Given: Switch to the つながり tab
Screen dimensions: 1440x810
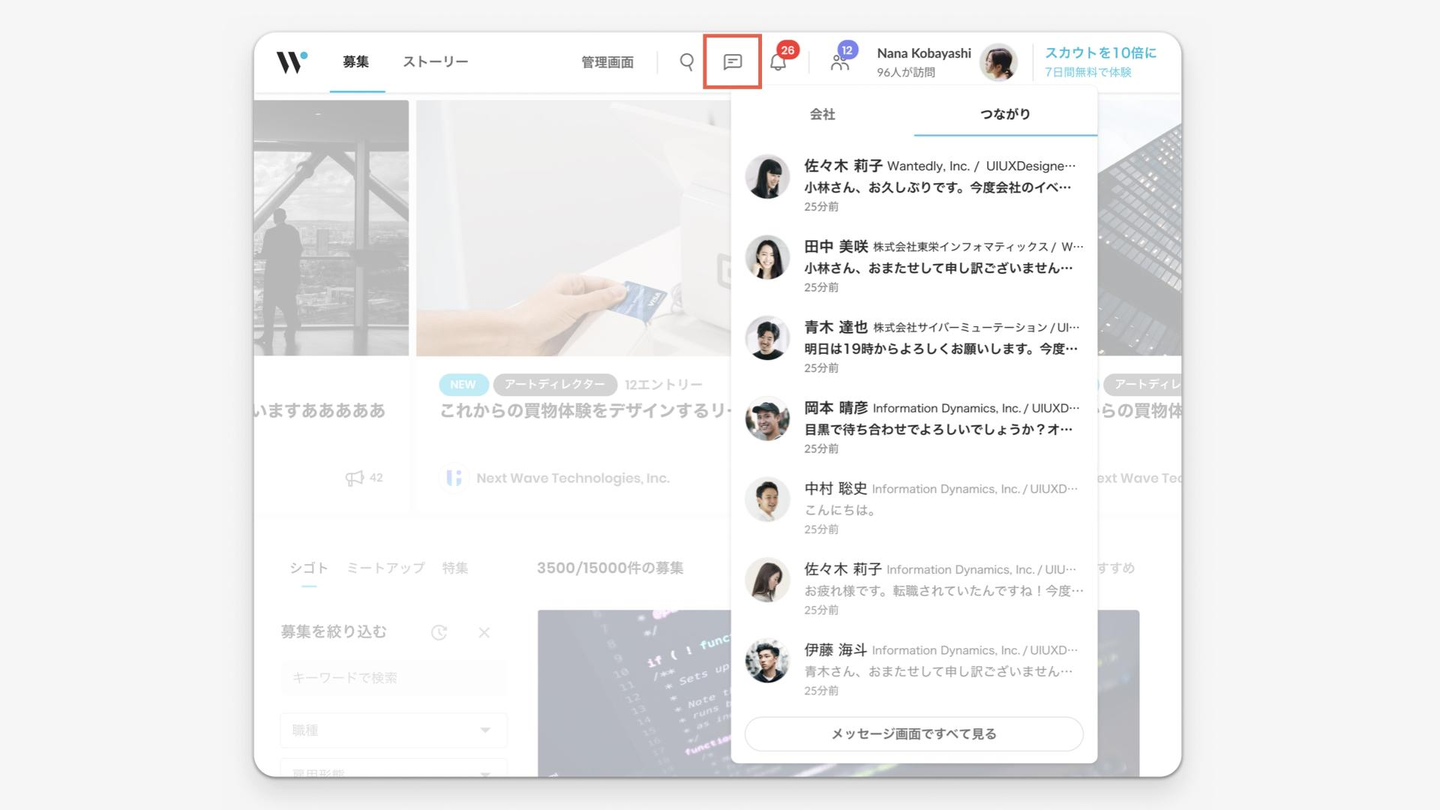Looking at the screenshot, I should coord(1005,114).
